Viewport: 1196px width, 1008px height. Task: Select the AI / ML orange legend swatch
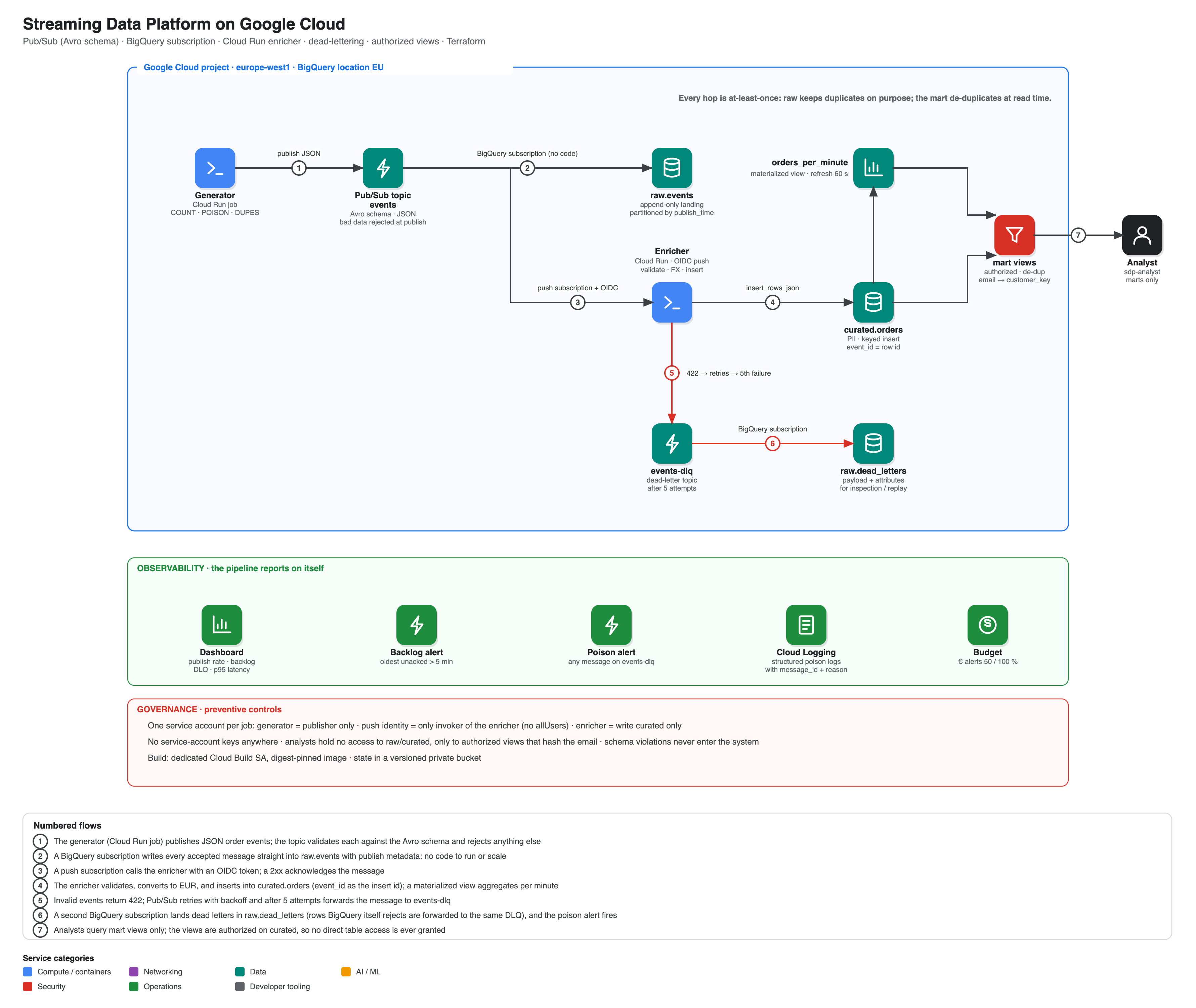tap(346, 971)
